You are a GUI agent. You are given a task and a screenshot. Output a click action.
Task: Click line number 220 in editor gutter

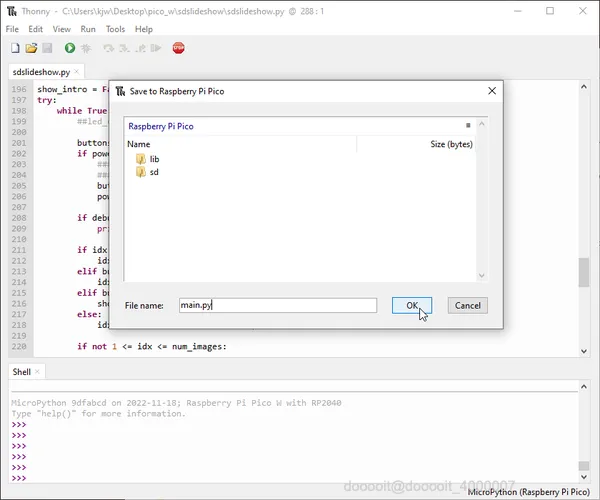click(x=19, y=346)
